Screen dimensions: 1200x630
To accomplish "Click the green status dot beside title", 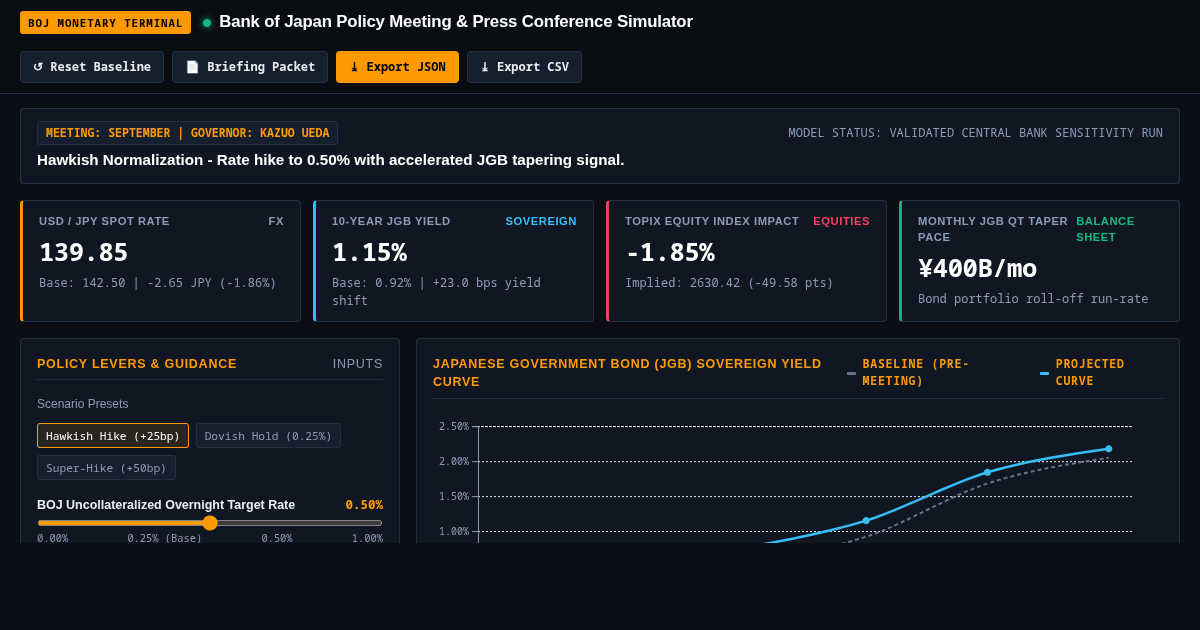I will pyautogui.click(x=207, y=23).
